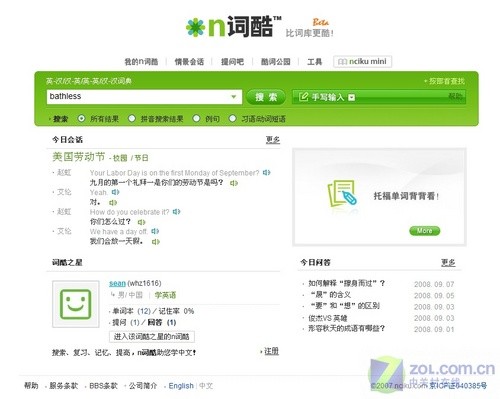Play audio for 'Your Labor Day is on the first Monday' sentence
500x399 pixels.
(266, 173)
